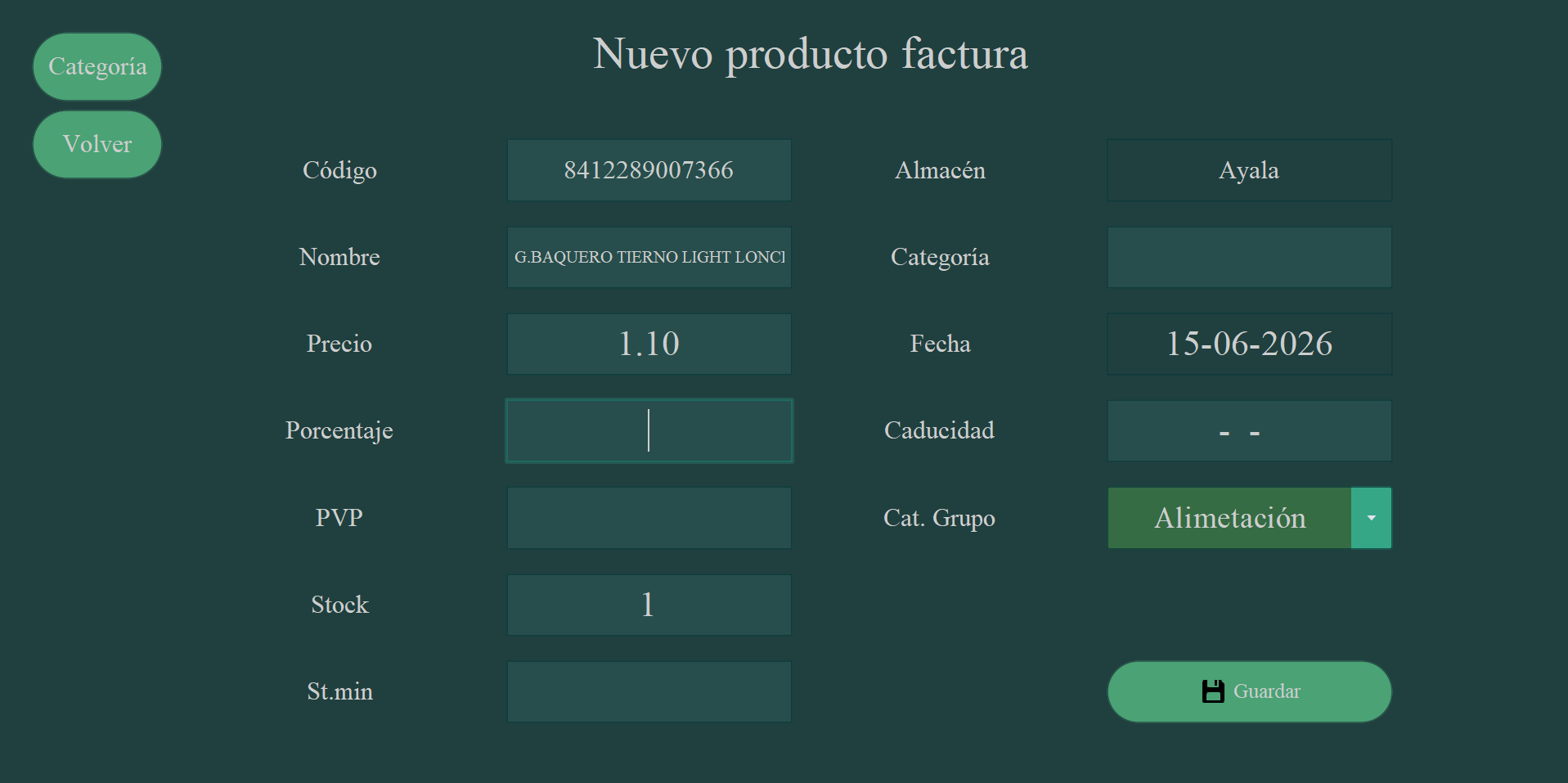Image resolution: width=1568 pixels, height=783 pixels.
Task: Go back with the Volver button
Action: 97,144
